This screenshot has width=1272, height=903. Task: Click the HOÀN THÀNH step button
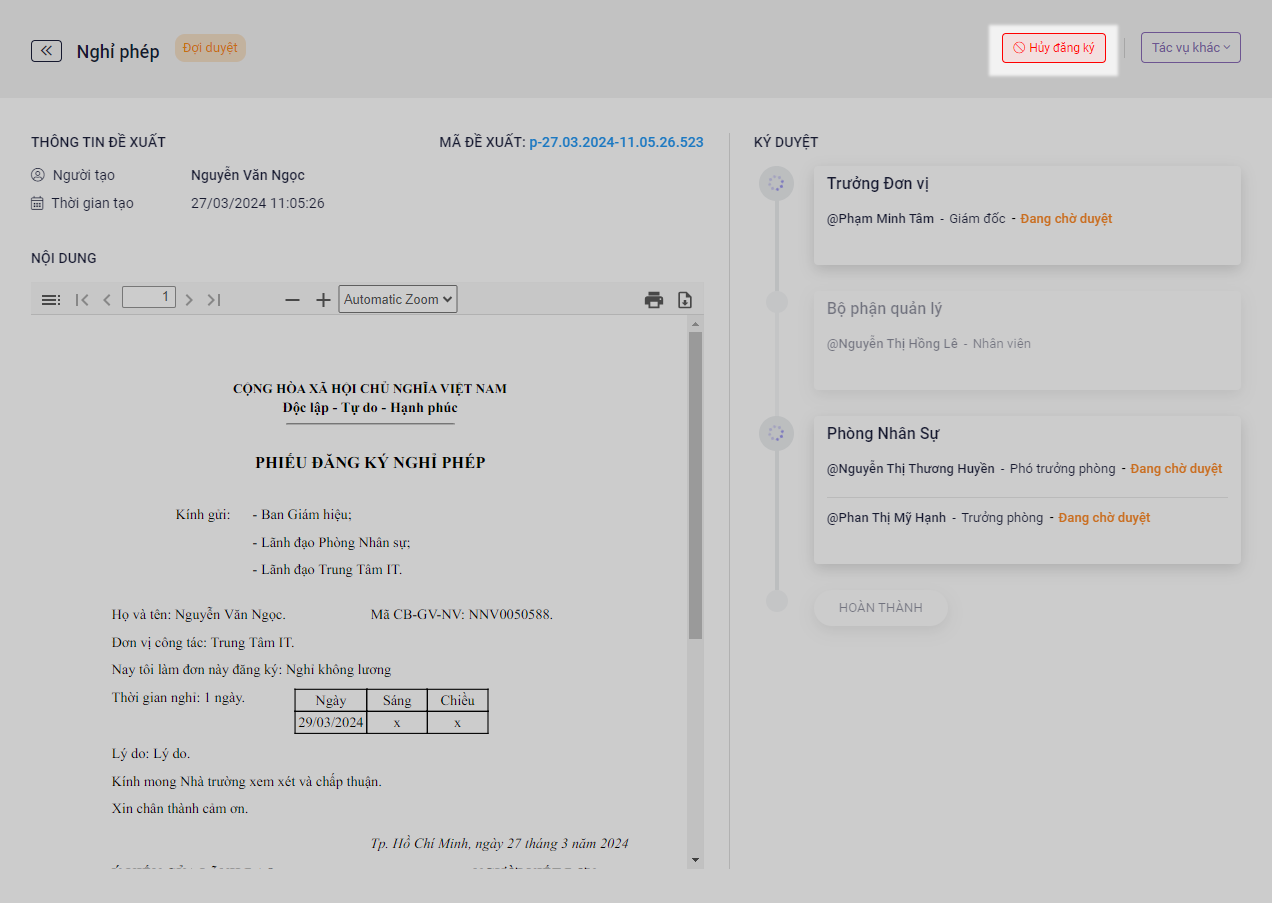[880, 608]
